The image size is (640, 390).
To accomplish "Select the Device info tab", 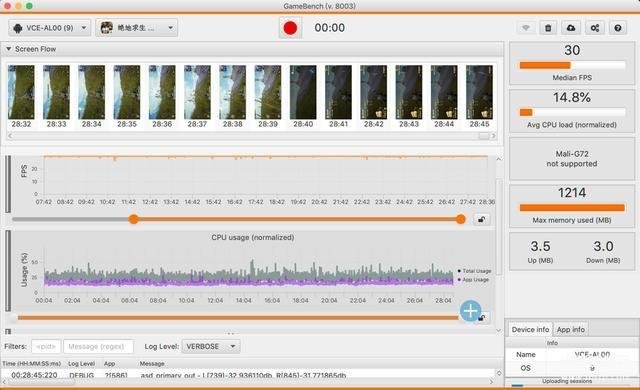I will coord(530,329).
